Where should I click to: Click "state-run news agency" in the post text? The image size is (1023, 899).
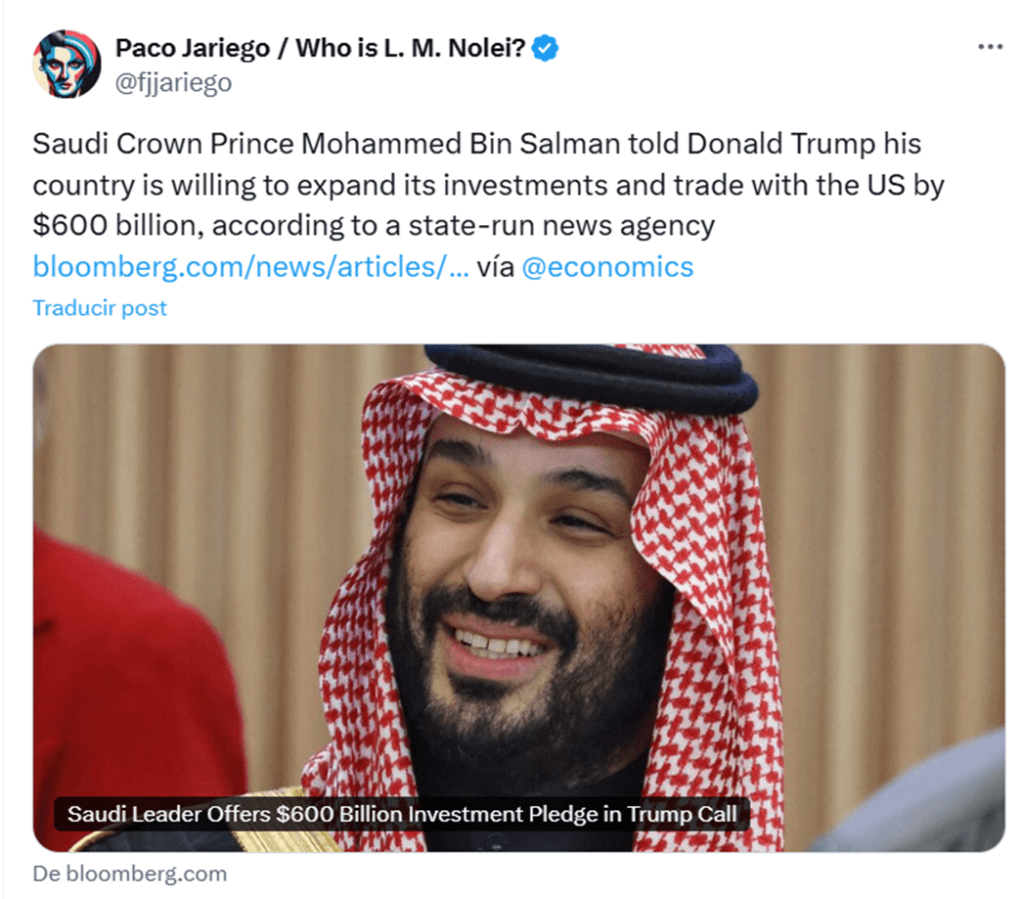[x=560, y=226]
